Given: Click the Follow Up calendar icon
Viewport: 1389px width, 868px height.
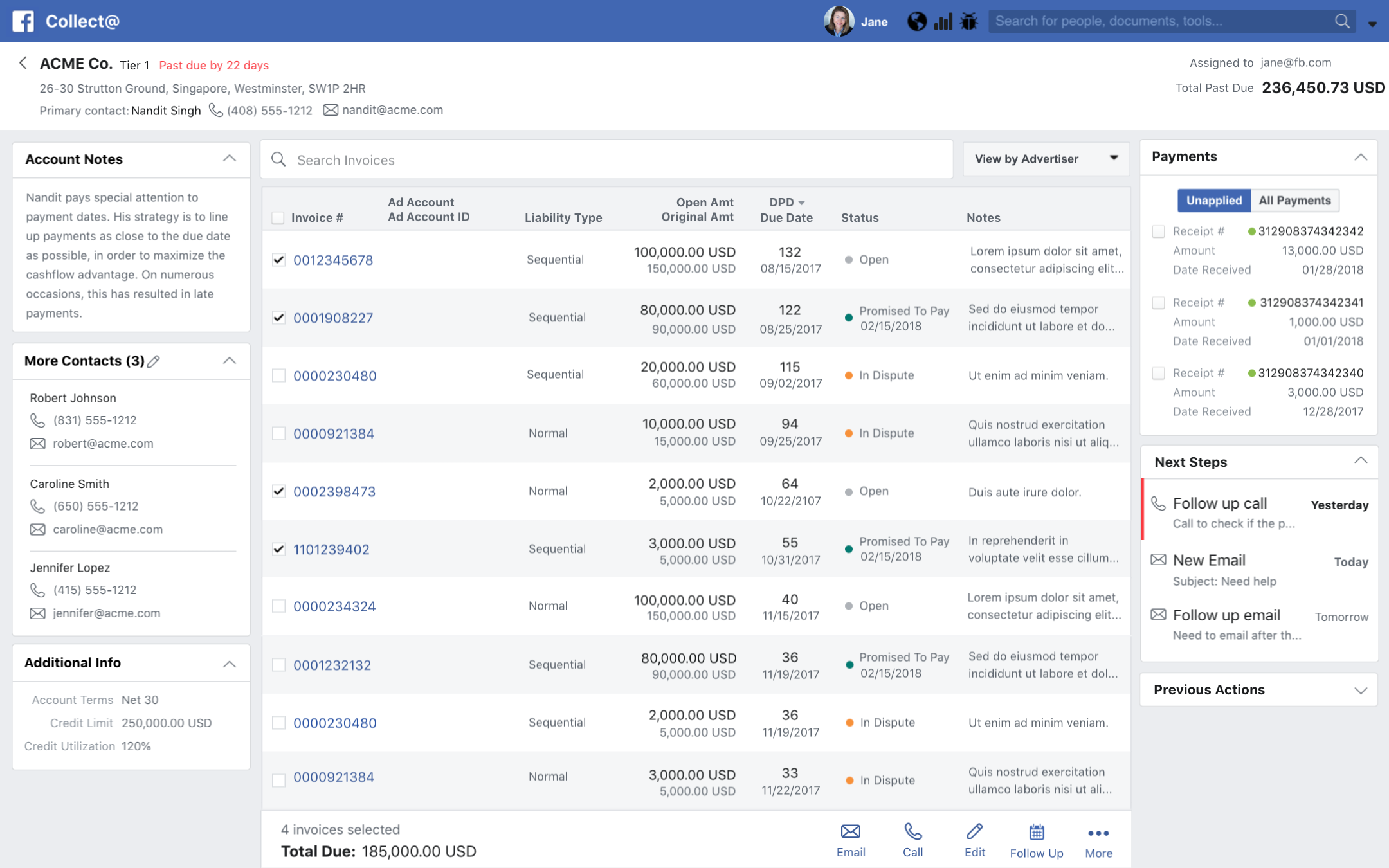Looking at the screenshot, I should 1036,833.
